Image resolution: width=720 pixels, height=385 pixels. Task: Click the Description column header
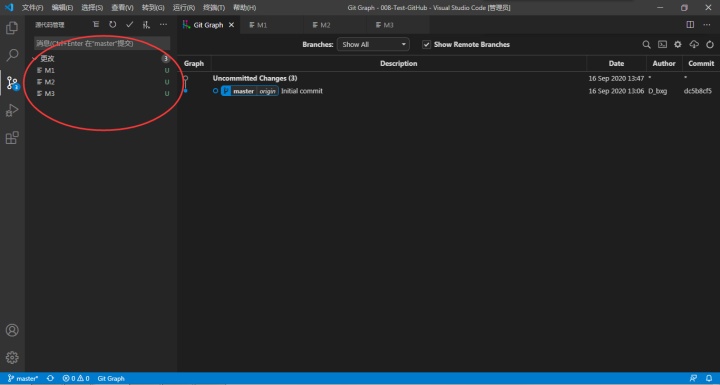pos(399,63)
